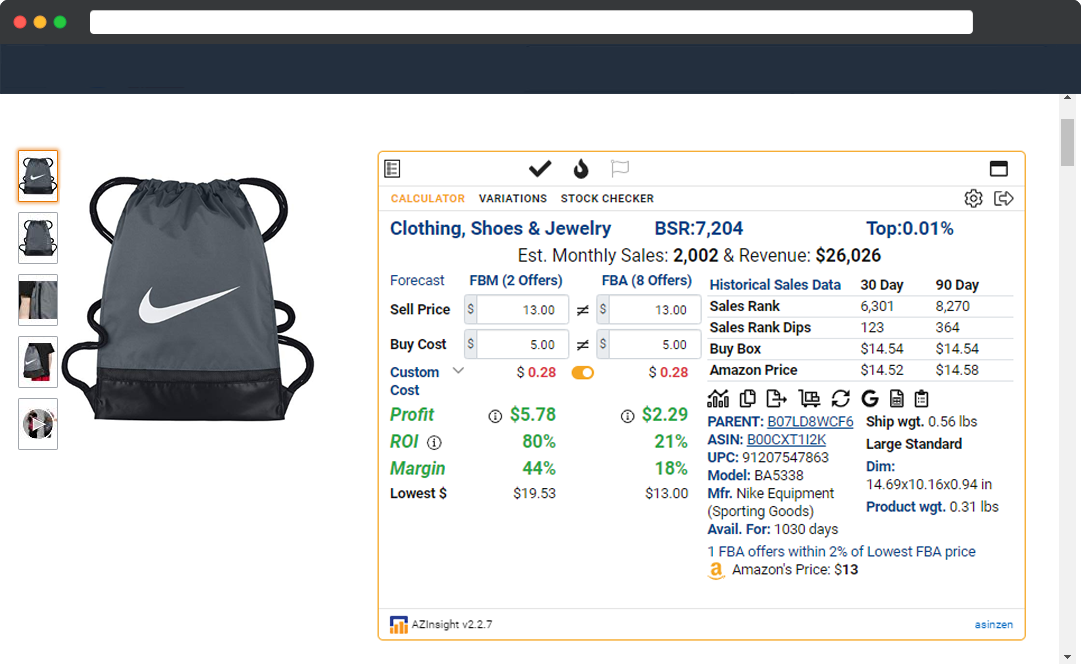Select the third product thumbnail
Viewport: 1081px width, 664px height.
38,300
